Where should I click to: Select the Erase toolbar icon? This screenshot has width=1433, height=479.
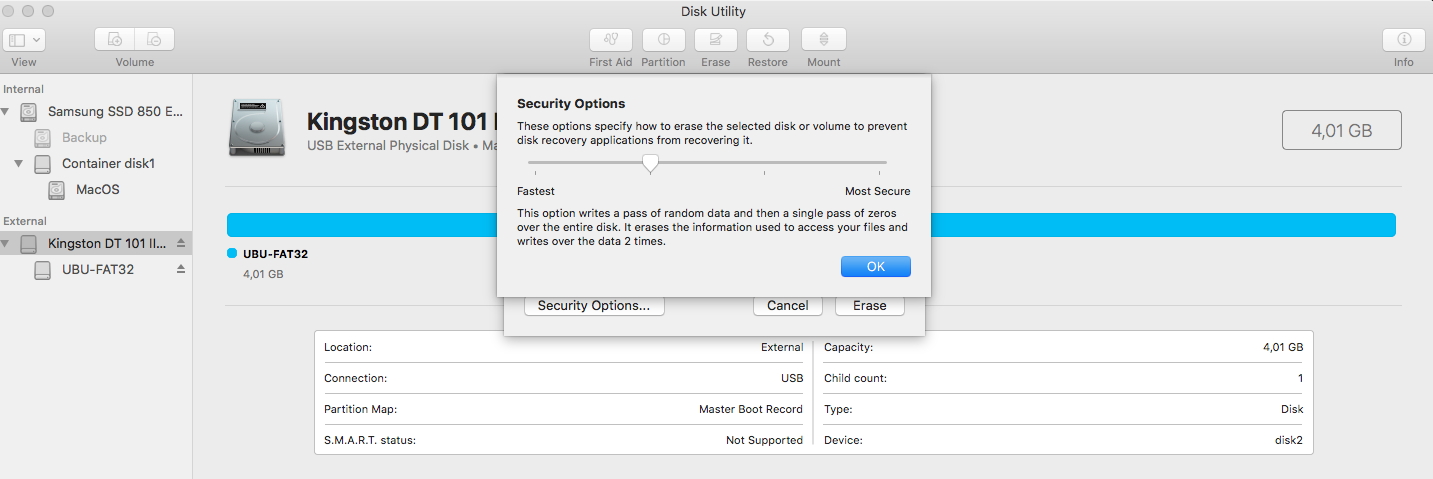pyautogui.click(x=716, y=40)
